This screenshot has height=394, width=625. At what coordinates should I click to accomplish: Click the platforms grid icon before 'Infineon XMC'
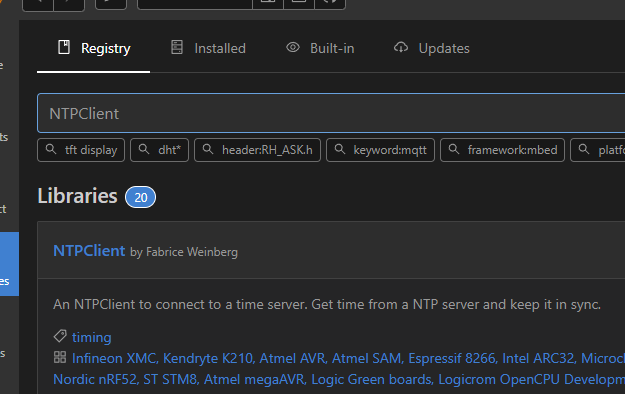60,357
